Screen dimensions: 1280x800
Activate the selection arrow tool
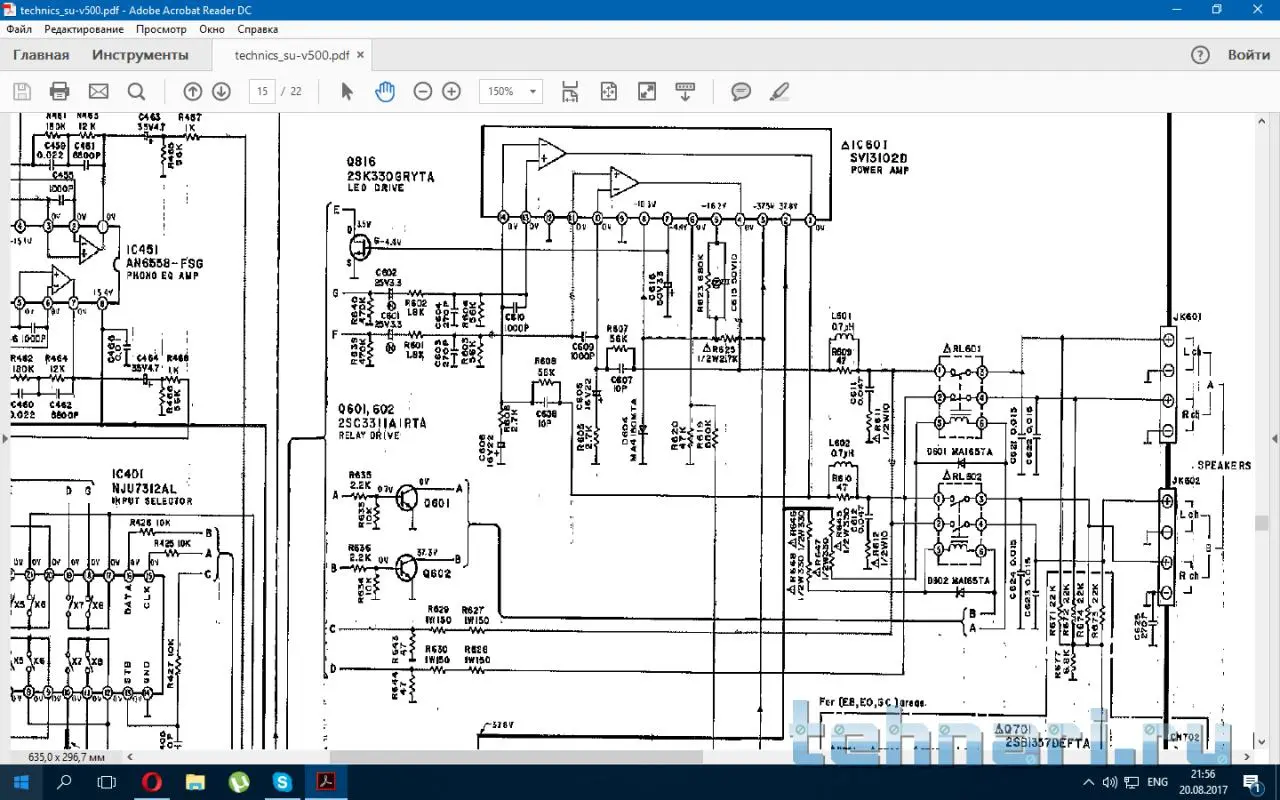pyautogui.click(x=347, y=92)
